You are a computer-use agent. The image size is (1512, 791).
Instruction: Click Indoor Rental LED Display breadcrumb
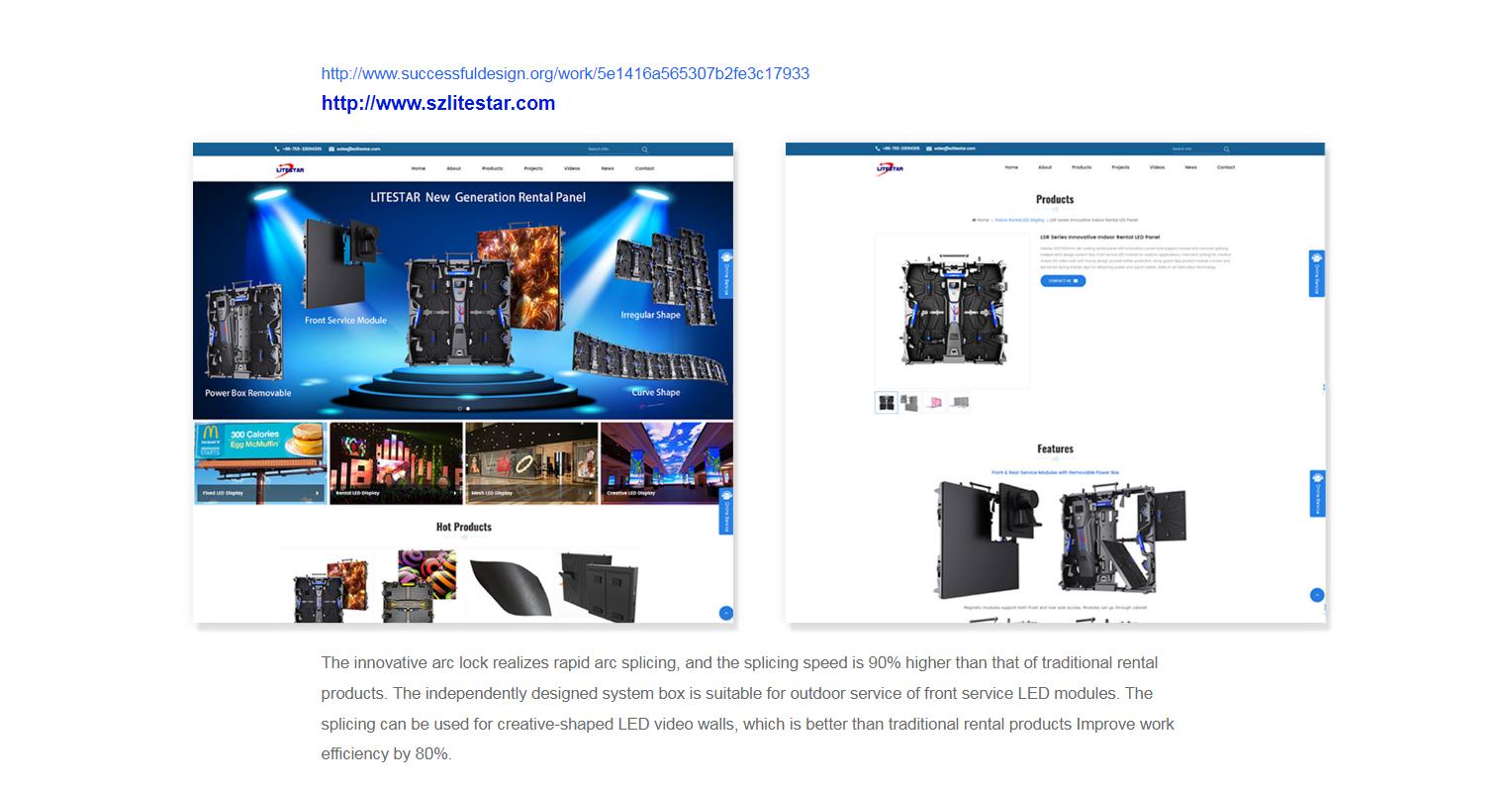click(1018, 220)
